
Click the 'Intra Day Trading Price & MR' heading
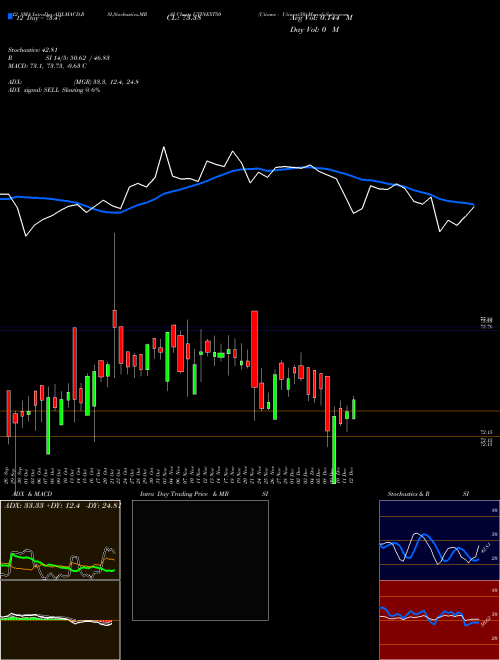click(184, 494)
